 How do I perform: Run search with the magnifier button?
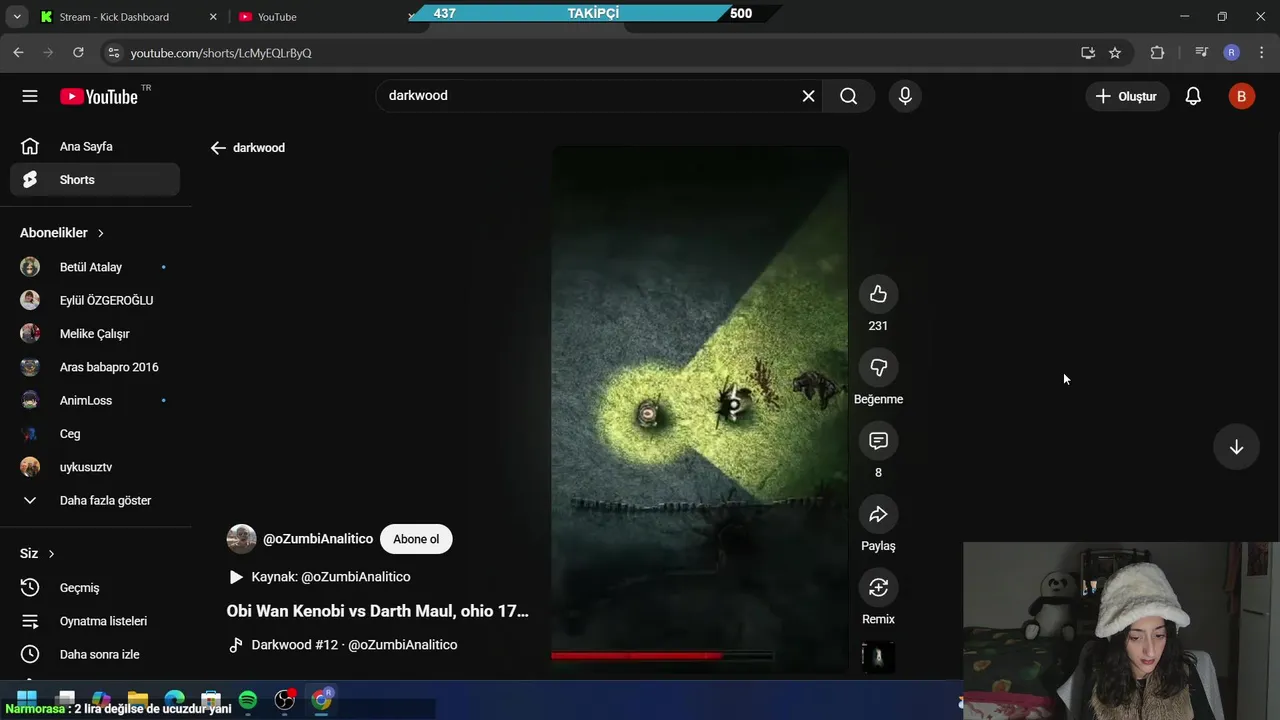(848, 96)
